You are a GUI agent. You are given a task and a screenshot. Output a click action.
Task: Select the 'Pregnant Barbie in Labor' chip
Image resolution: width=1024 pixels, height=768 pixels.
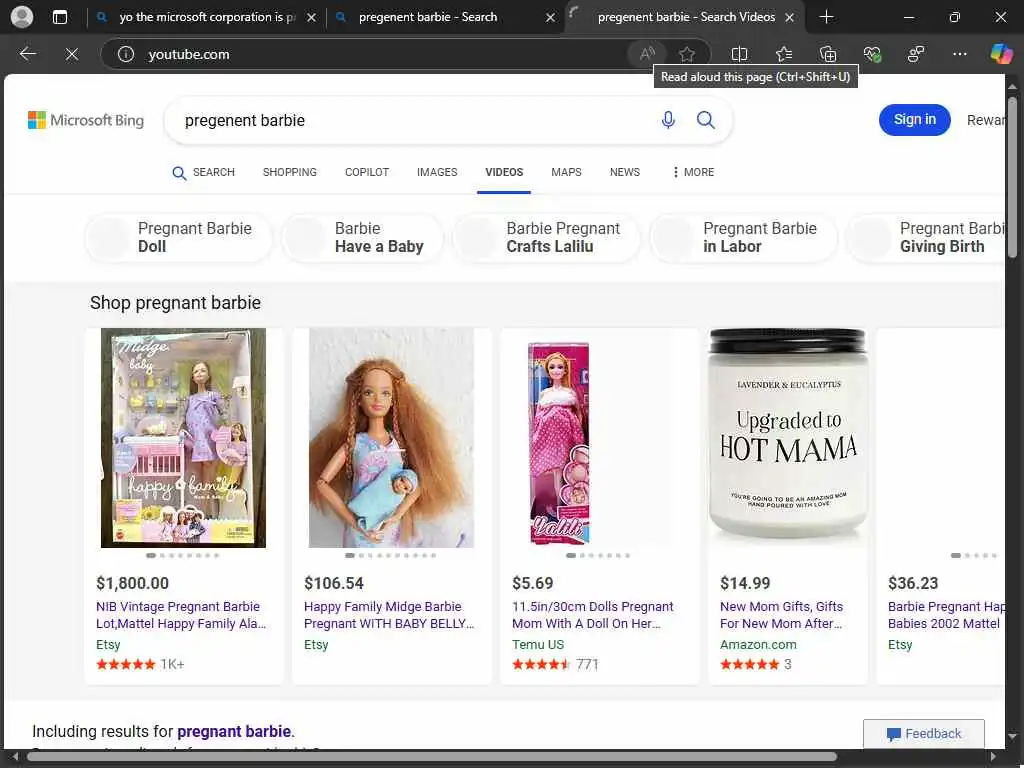(744, 238)
